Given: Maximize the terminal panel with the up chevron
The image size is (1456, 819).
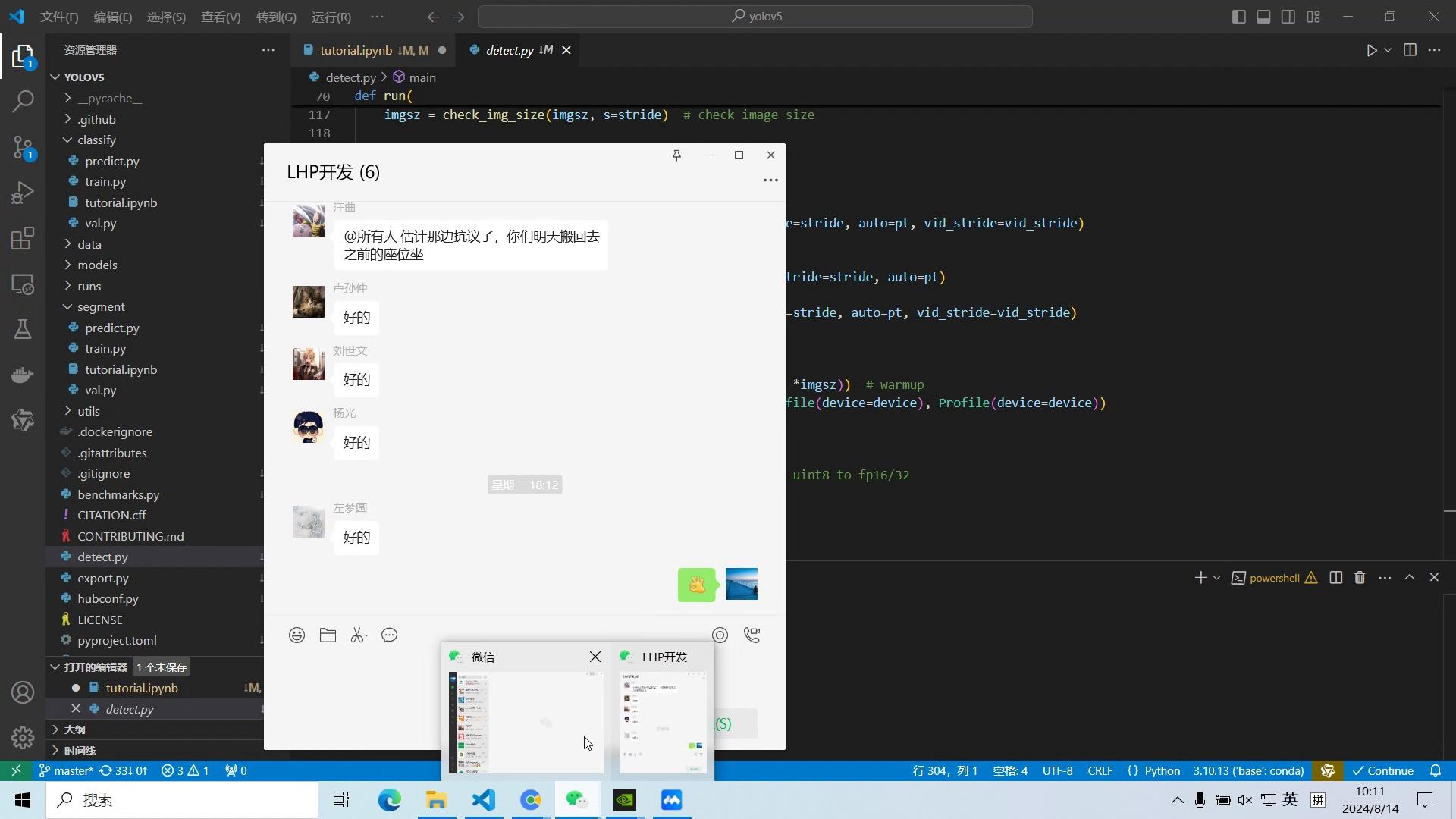Looking at the screenshot, I should click(1410, 578).
